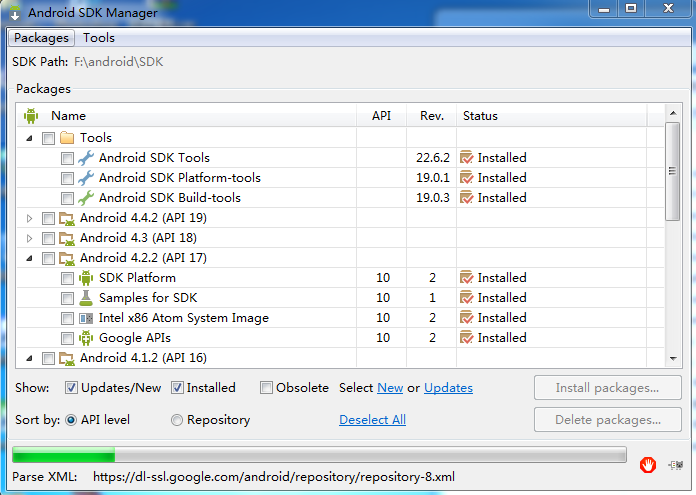The image size is (696, 495).
Task: Click the installed status icon for Samples for SDK
Action: (467, 298)
